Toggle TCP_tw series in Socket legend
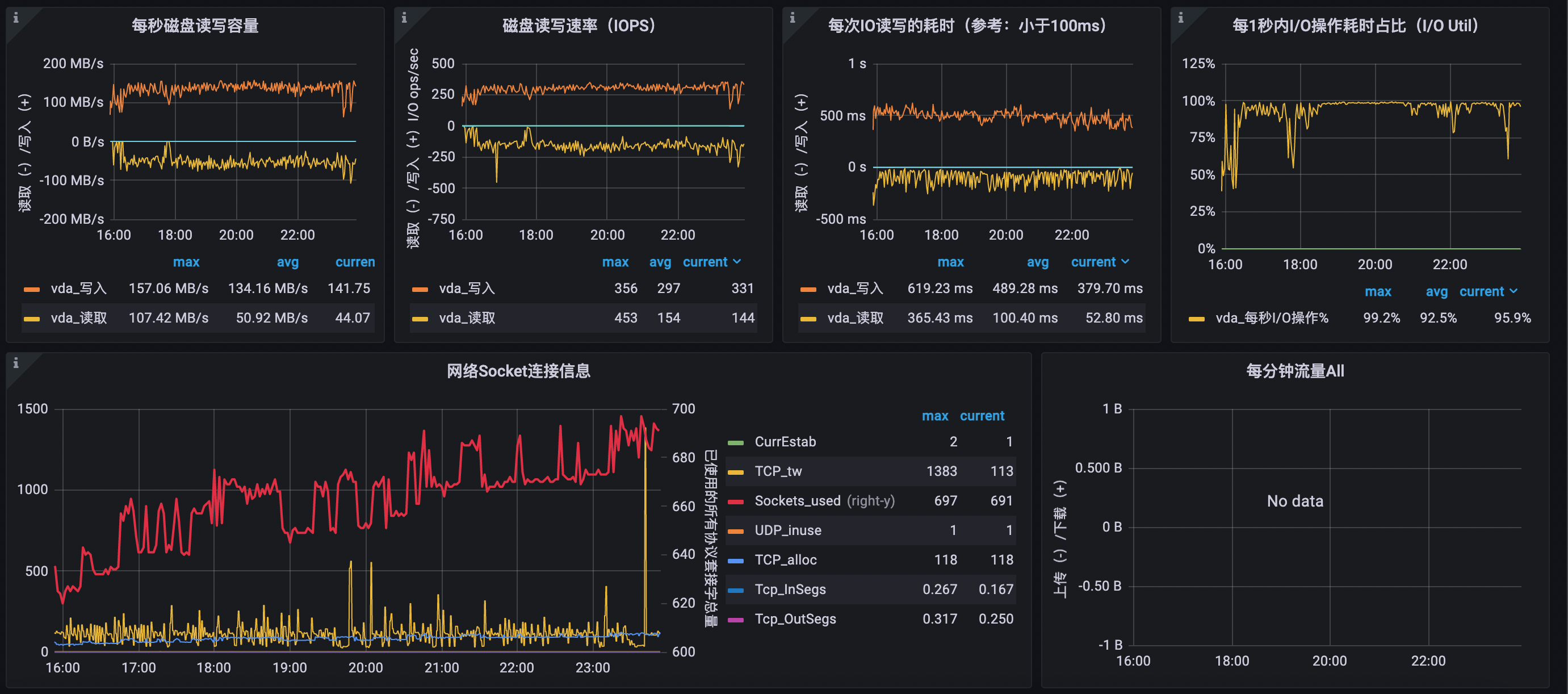Screen dimensions: 1568x694 pos(778,471)
